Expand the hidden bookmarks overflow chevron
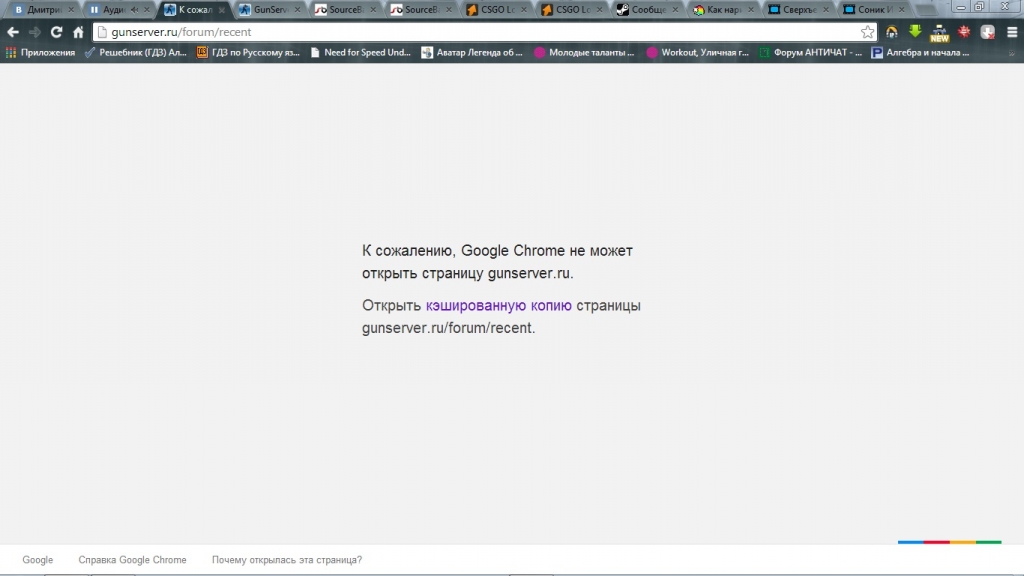Viewport: 1024px width, 576px height. point(1012,52)
